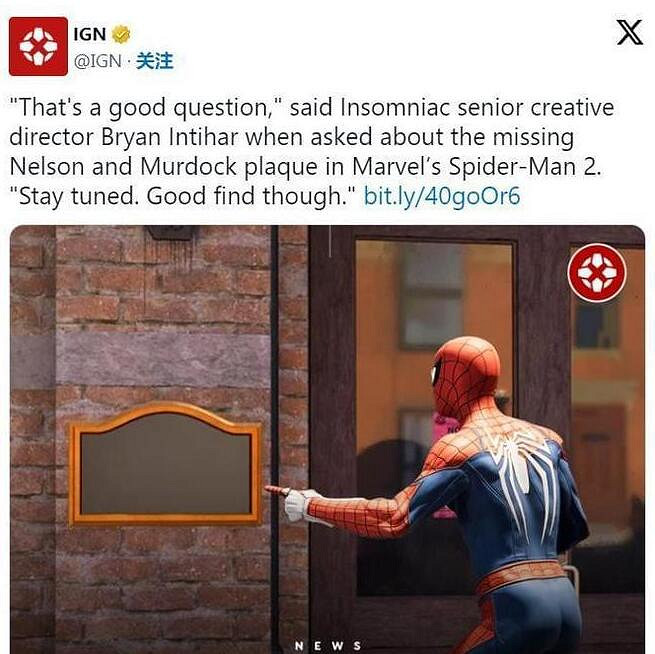Open the IGN profile avatar
Screen dimensions: 655x654
click(38, 46)
